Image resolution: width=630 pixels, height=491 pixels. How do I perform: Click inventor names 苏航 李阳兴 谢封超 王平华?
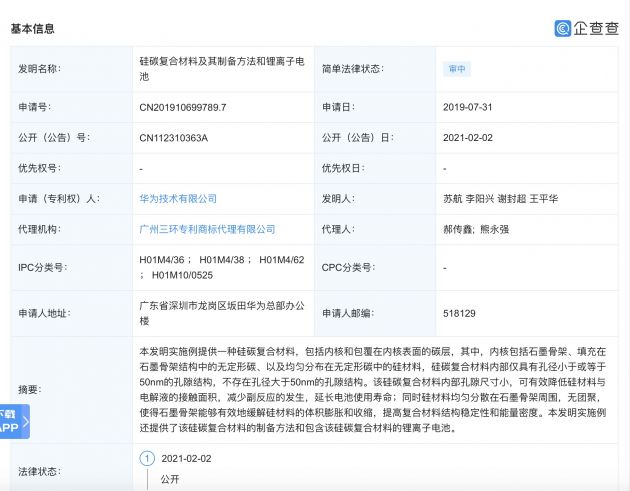pyautogui.click(x=501, y=198)
